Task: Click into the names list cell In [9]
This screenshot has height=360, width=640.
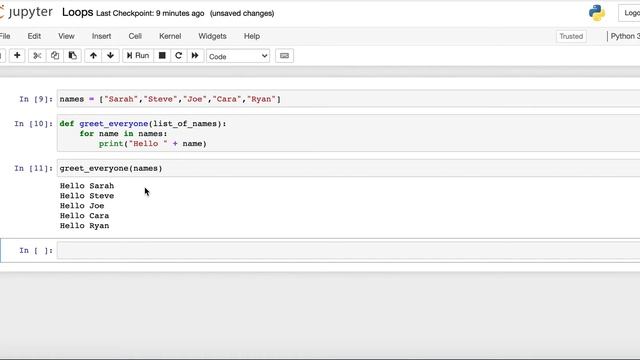Action: [x=348, y=99]
